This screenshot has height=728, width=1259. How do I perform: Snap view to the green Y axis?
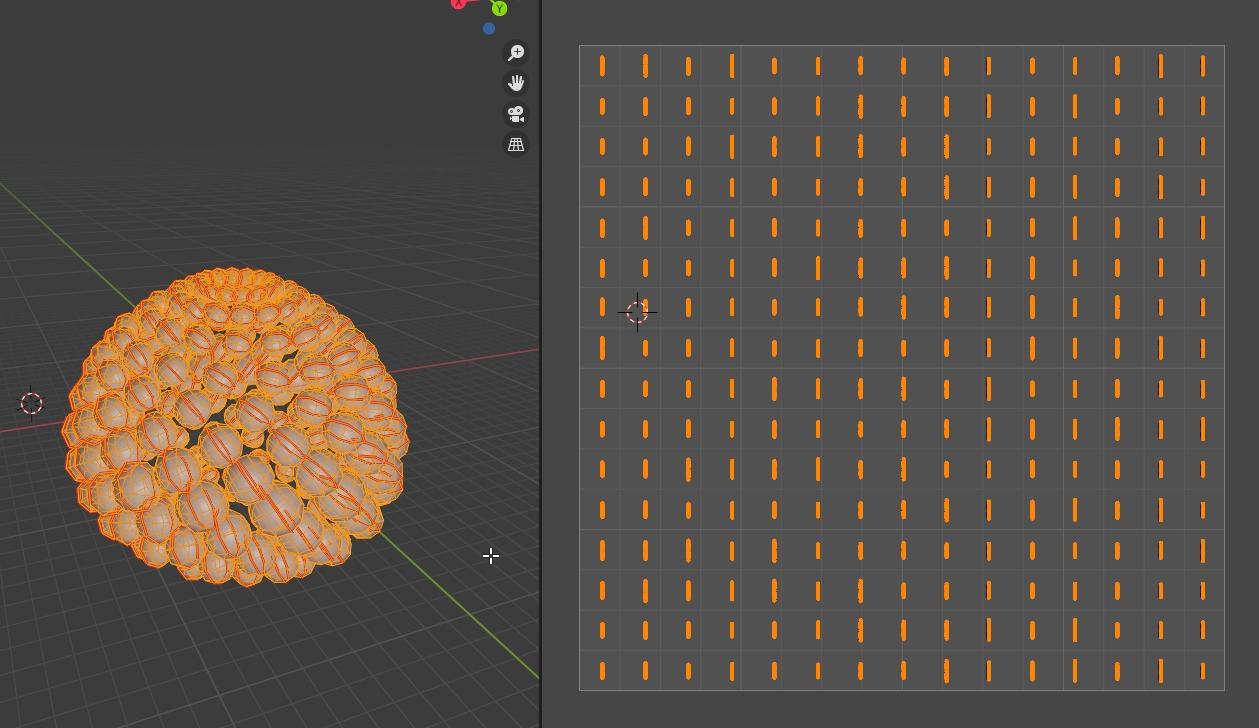tap(499, 9)
